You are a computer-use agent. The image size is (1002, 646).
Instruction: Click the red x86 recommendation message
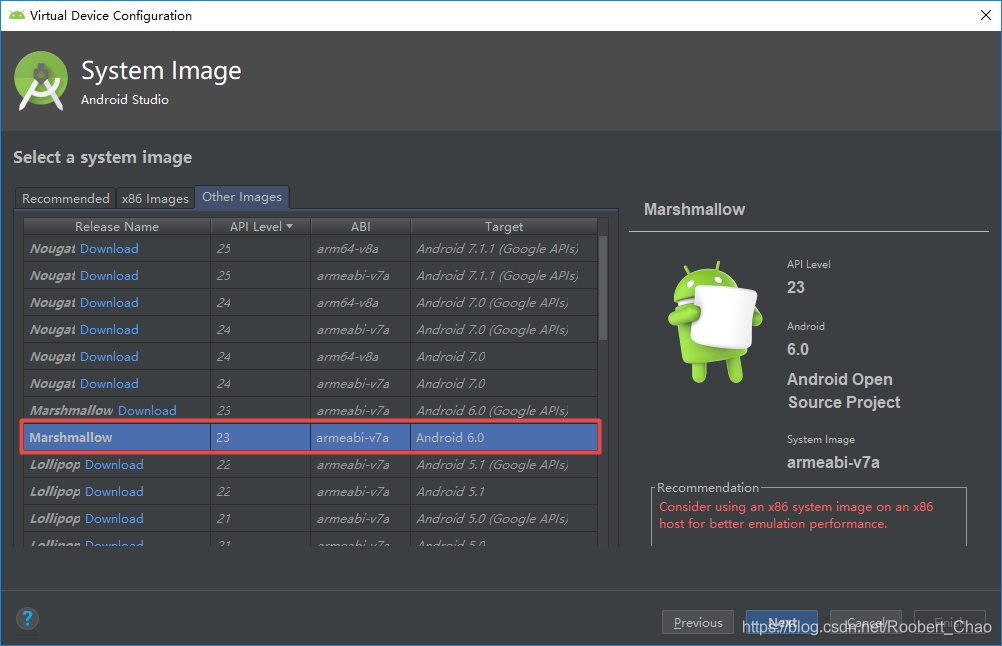click(x=796, y=515)
